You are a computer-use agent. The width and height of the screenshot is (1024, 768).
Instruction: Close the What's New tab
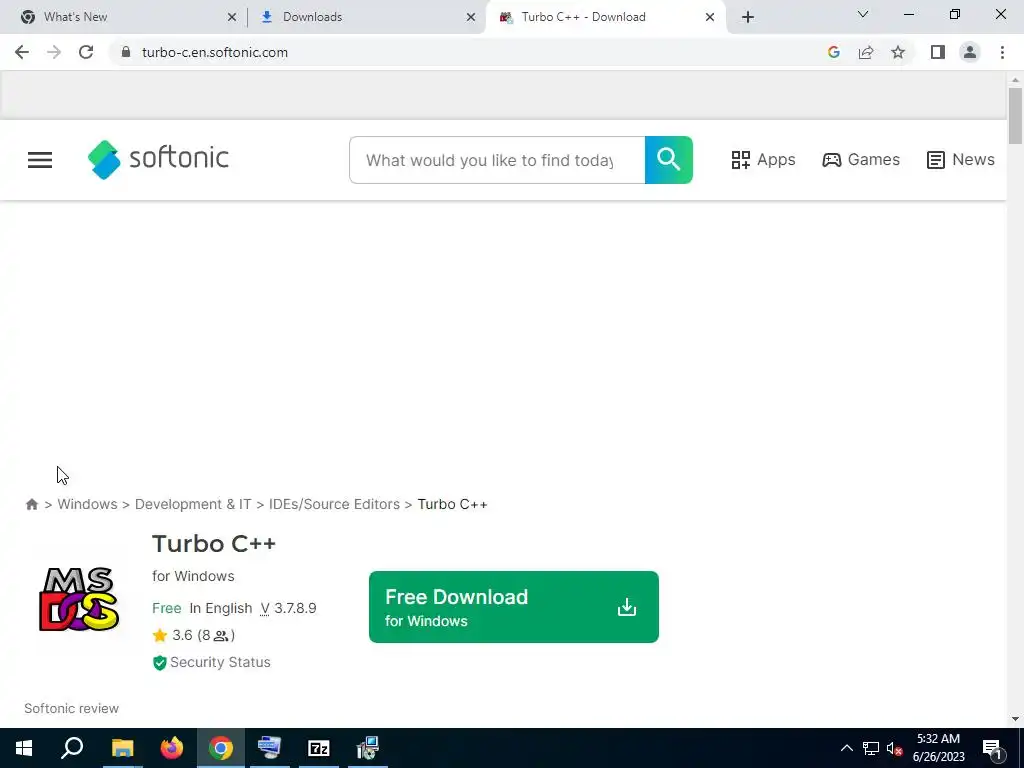coord(232,17)
